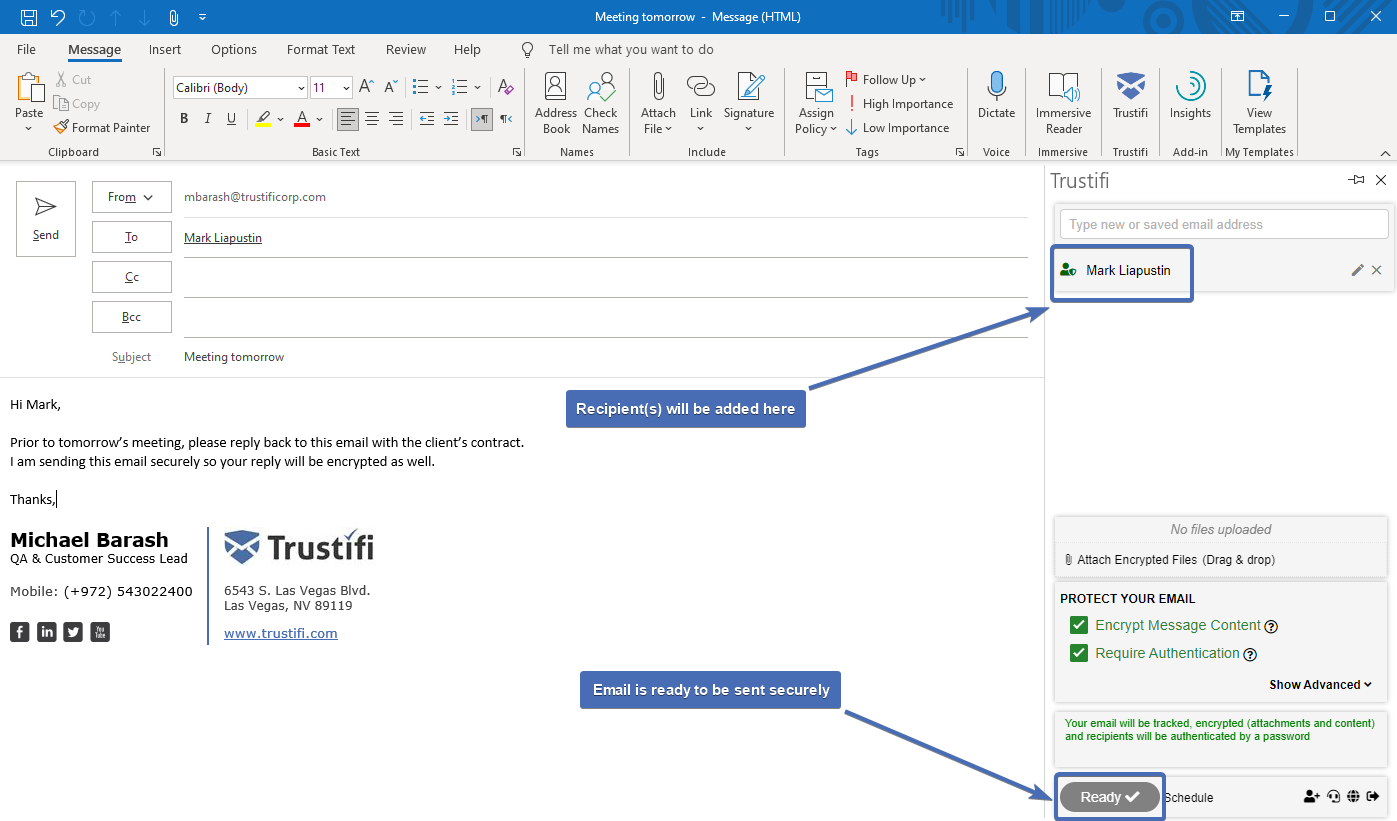
Task: Start Dictate with the microphone icon
Action: (996, 97)
